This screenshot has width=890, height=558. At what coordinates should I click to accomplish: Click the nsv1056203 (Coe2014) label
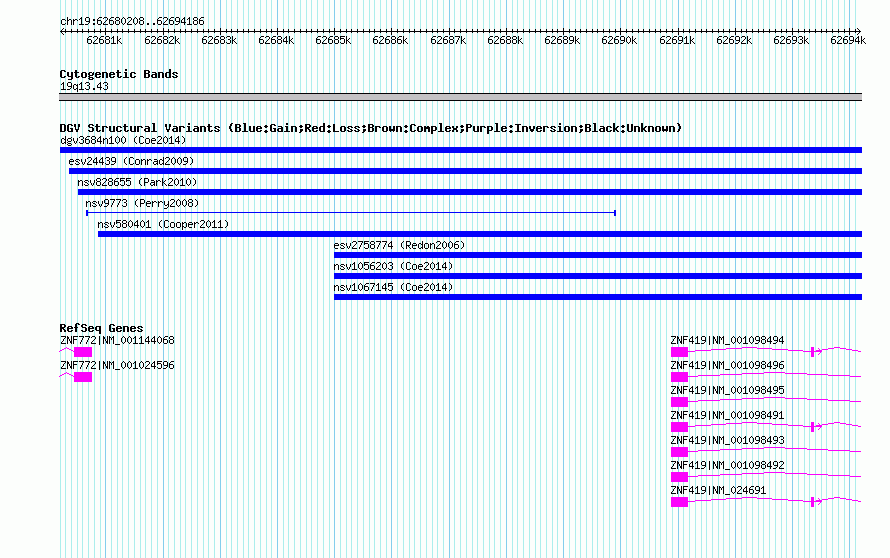[x=393, y=266]
